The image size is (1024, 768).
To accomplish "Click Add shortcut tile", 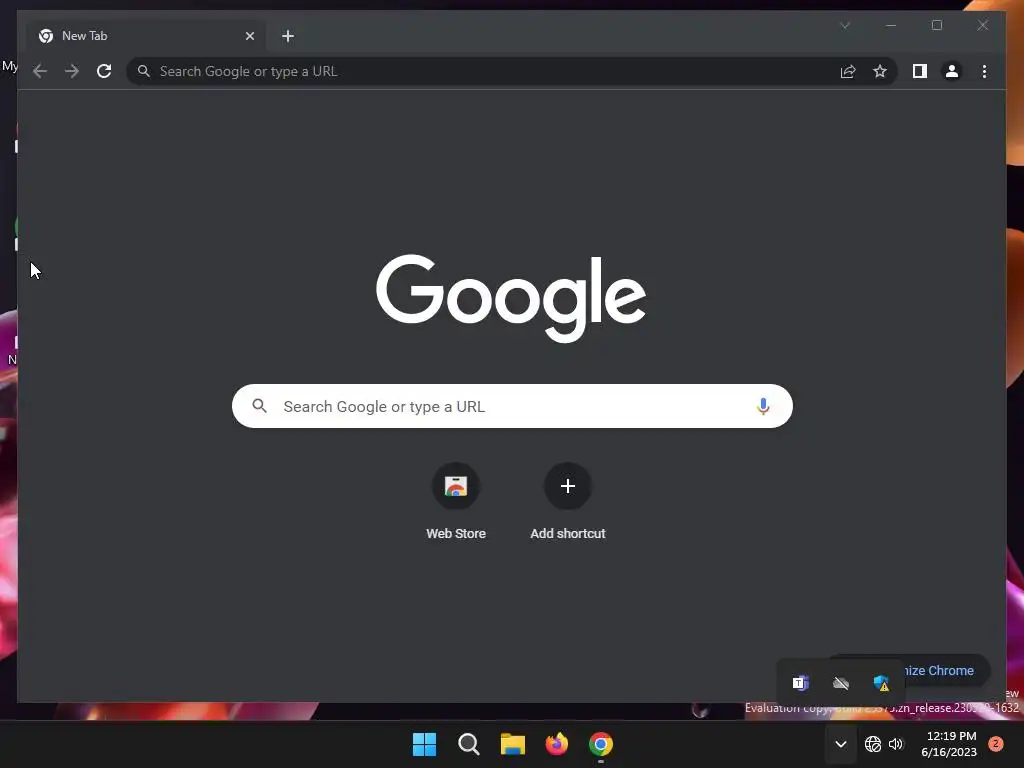I will click(568, 502).
